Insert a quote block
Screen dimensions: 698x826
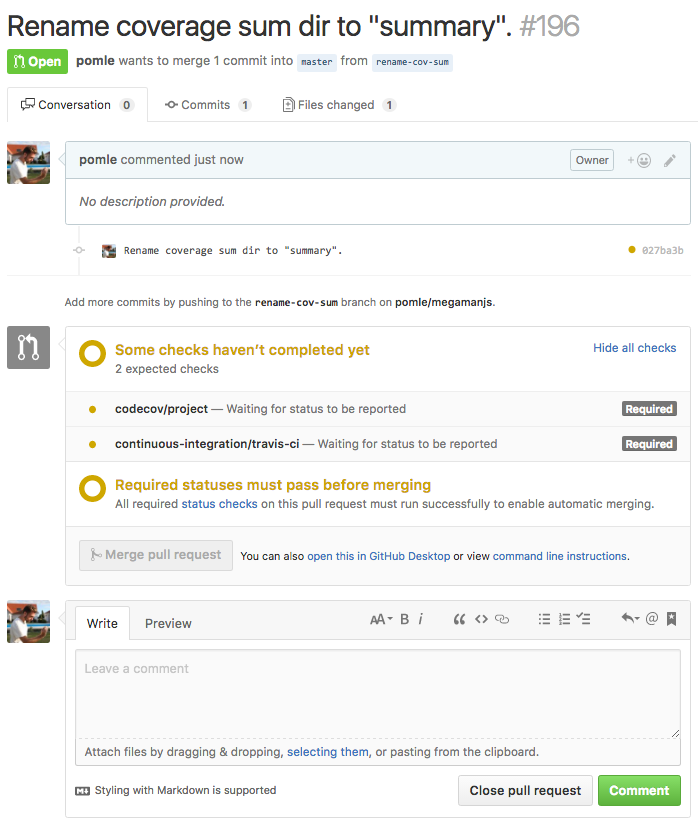(x=459, y=619)
